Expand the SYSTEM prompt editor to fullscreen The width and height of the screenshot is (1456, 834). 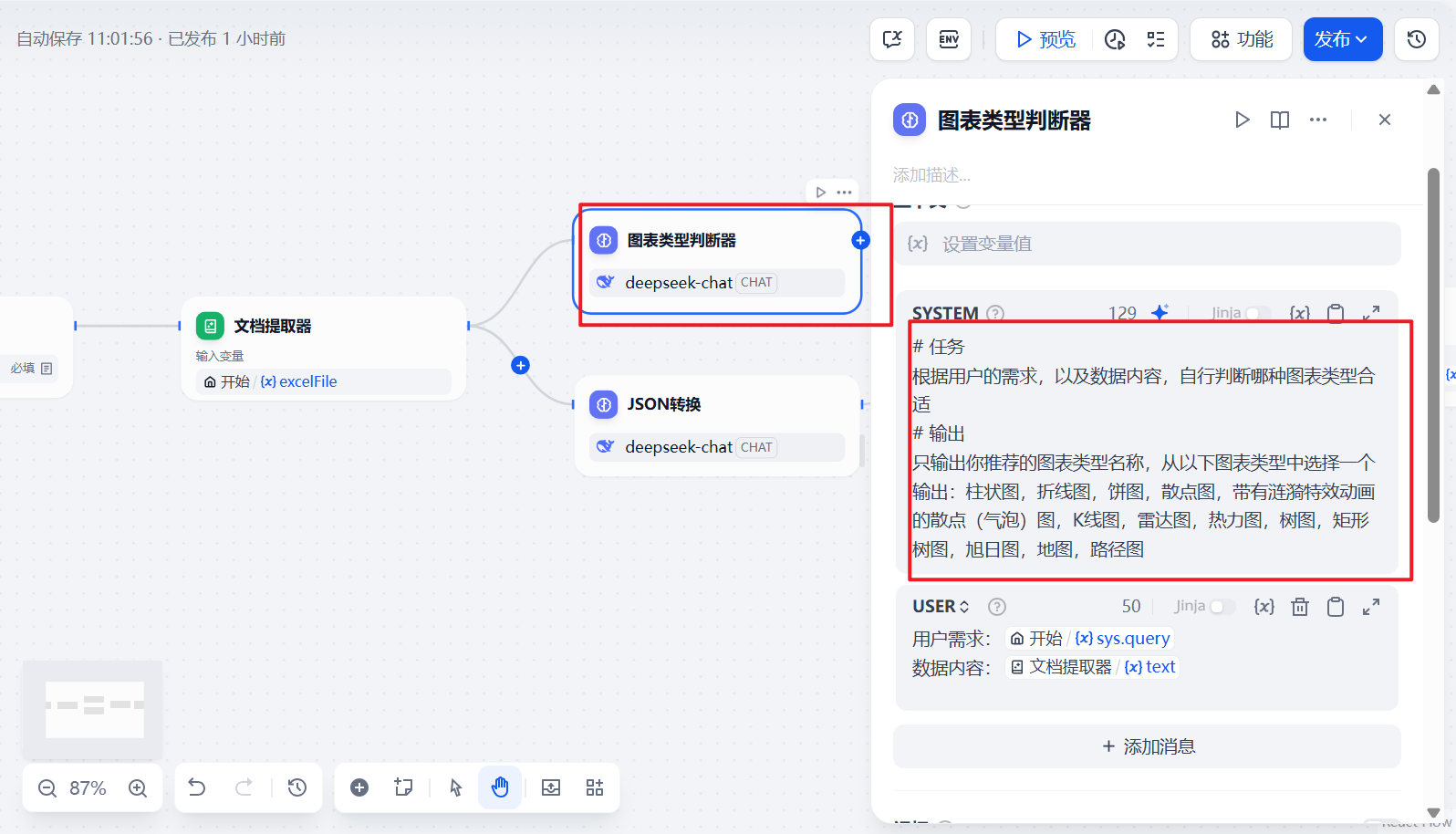pyautogui.click(x=1371, y=313)
